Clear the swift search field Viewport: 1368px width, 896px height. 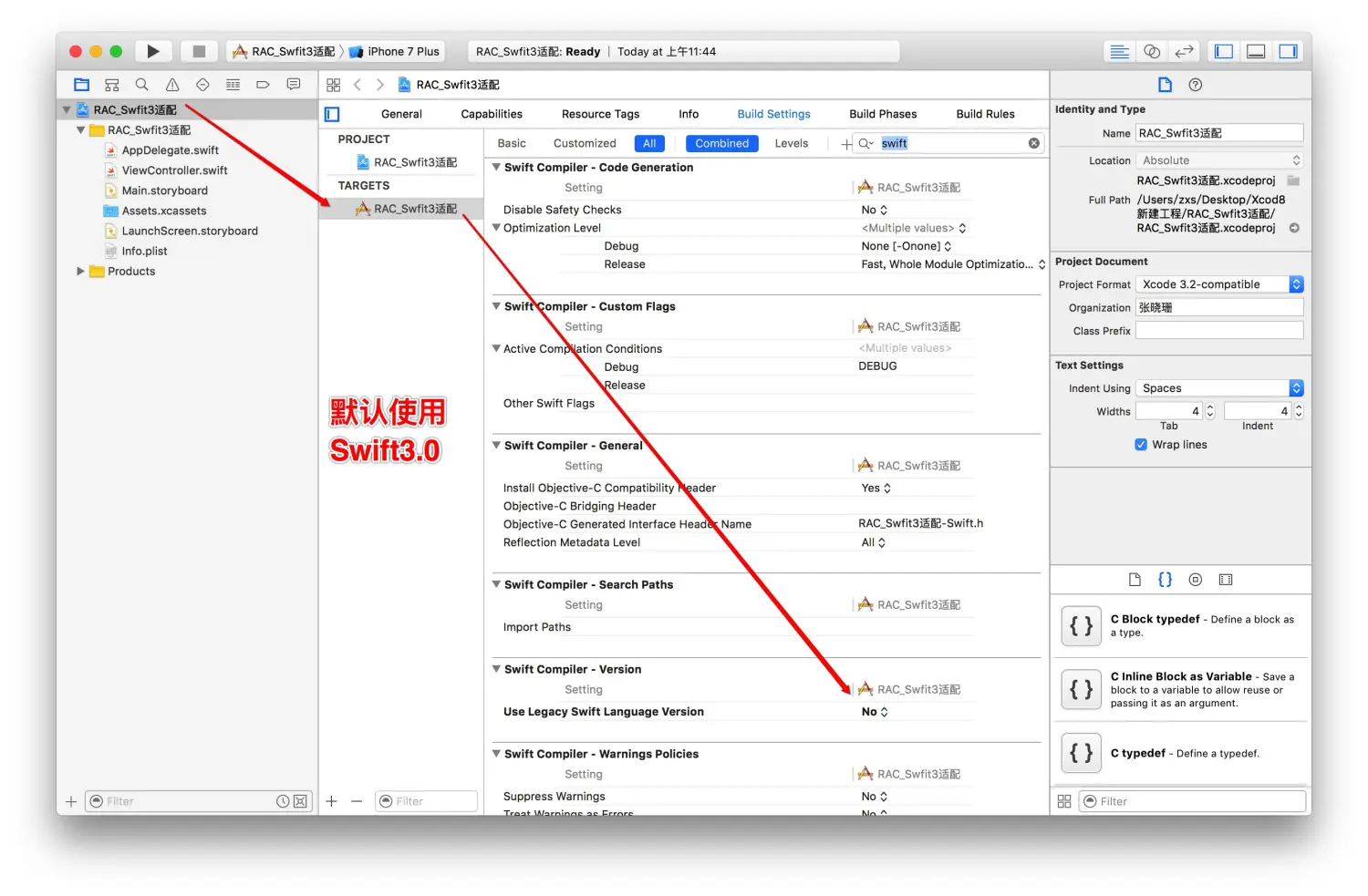tap(1034, 143)
